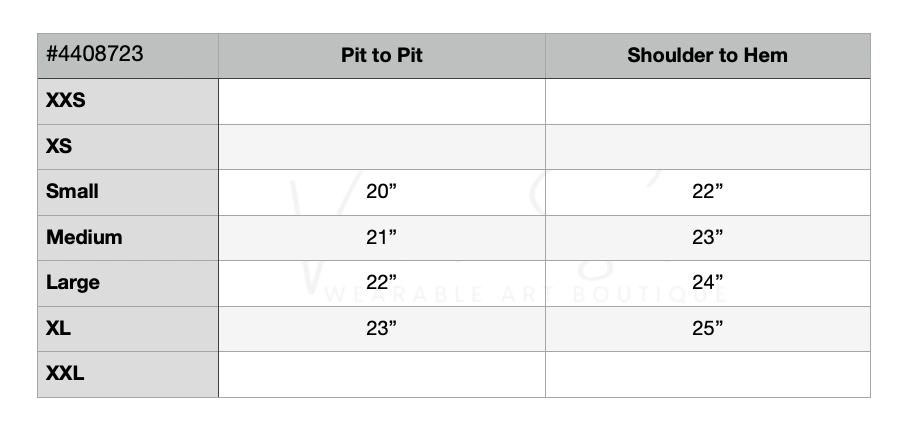
Task: Click the empty XXS Pit to Pit cell
Action: coord(381,101)
